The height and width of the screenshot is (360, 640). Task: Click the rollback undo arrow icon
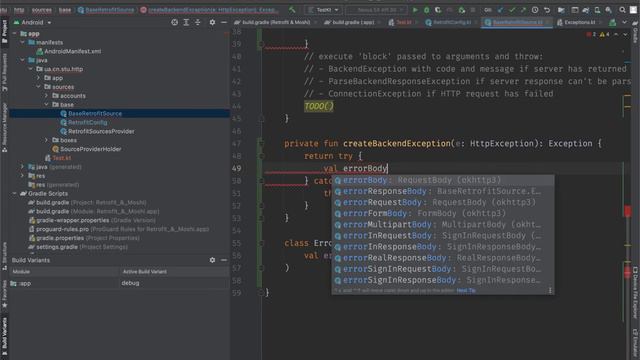(x=547, y=9)
